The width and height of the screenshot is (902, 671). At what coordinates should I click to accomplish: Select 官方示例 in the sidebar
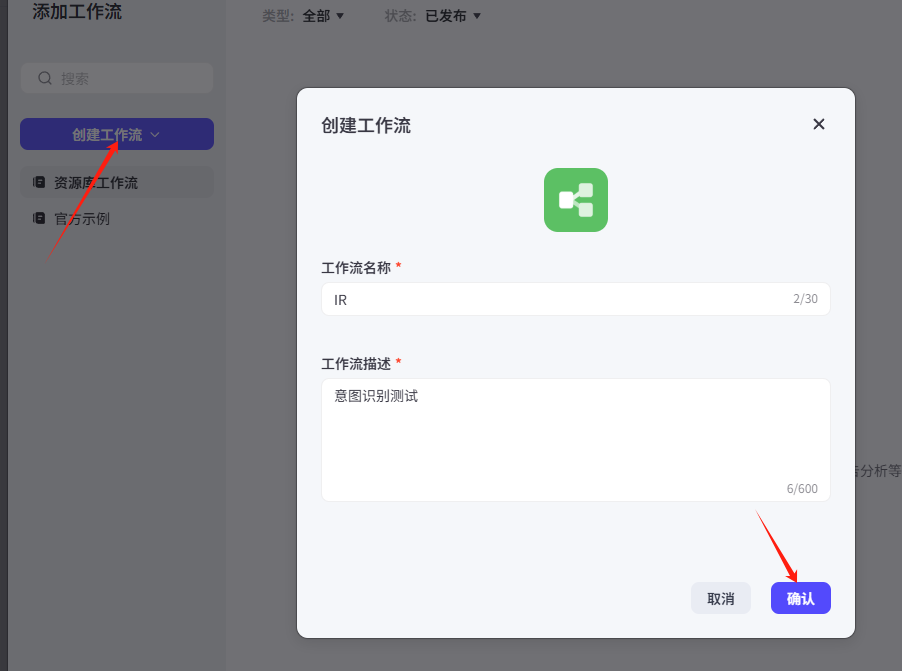click(117, 219)
